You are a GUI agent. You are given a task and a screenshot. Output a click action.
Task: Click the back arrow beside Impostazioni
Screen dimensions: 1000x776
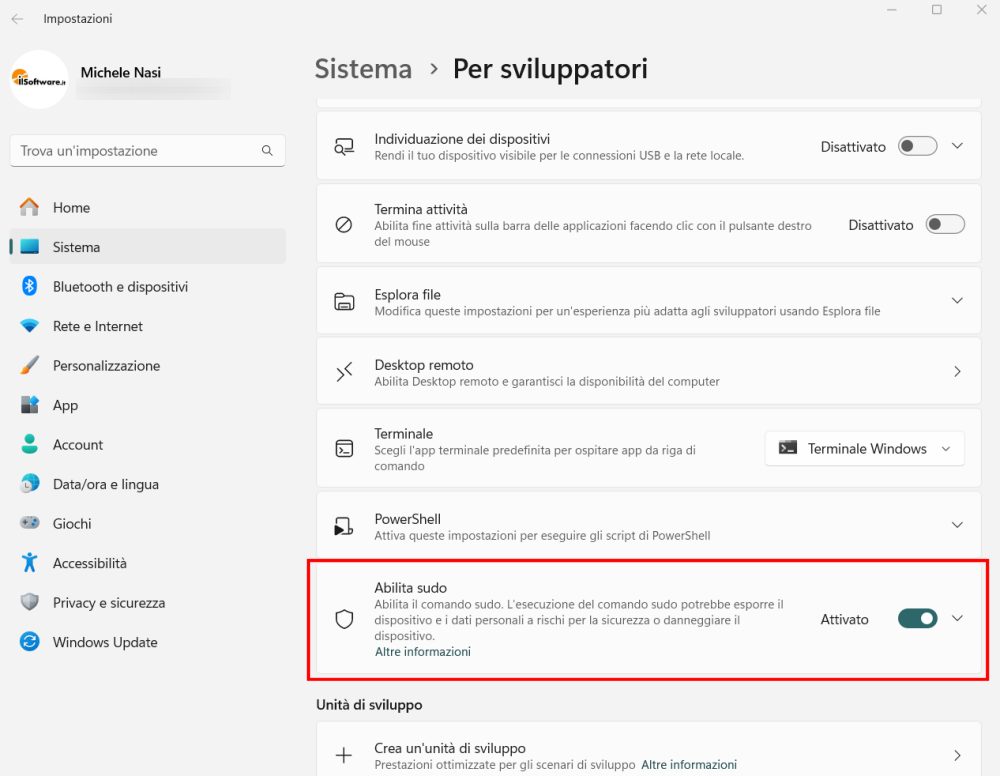tap(17, 19)
